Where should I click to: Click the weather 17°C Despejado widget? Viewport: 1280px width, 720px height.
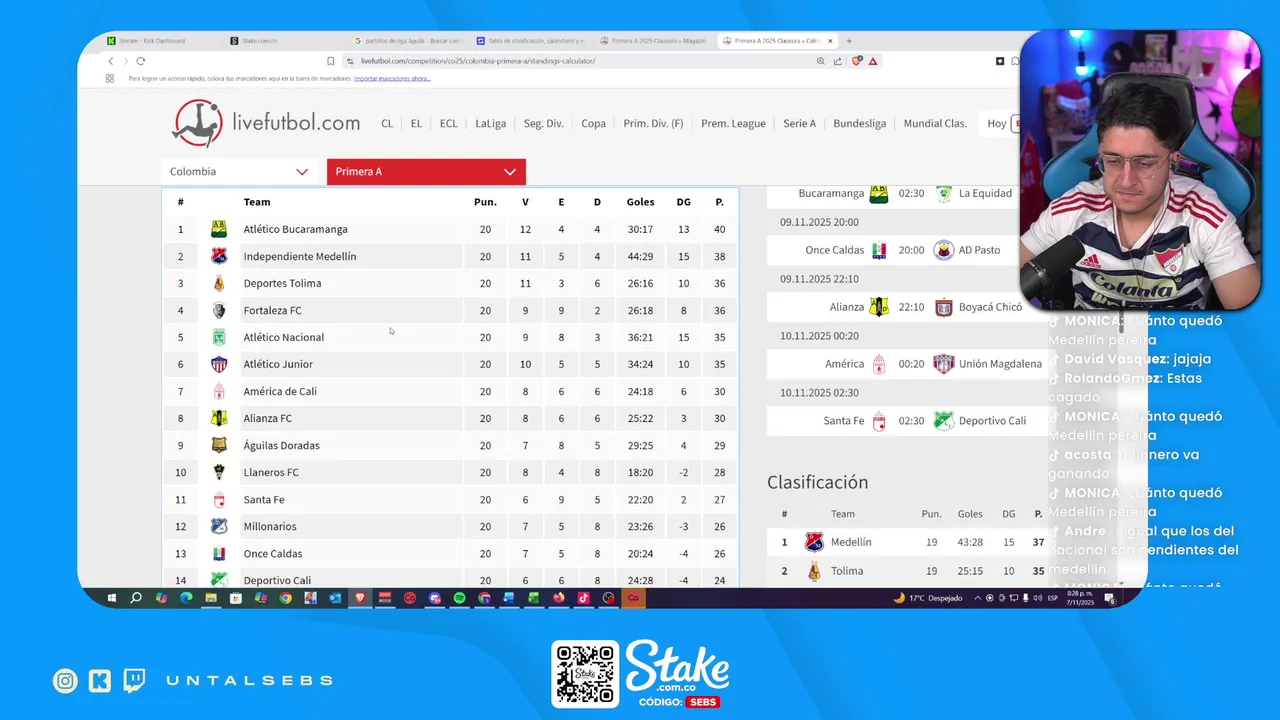(929, 598)
